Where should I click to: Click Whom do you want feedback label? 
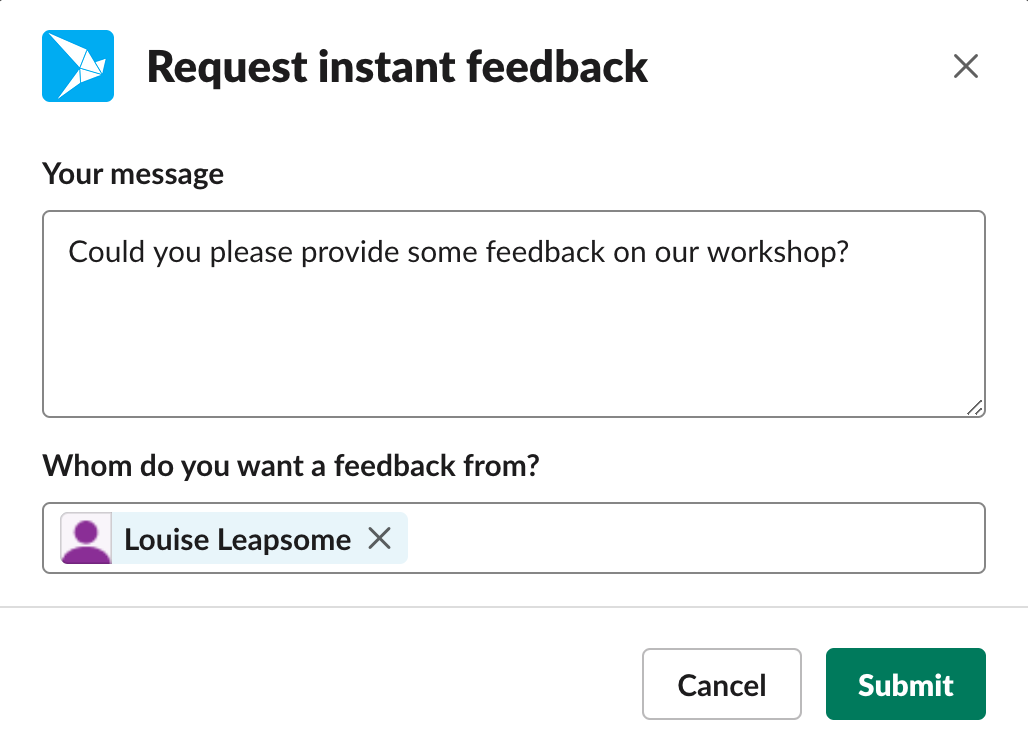(x=291, y=466)
